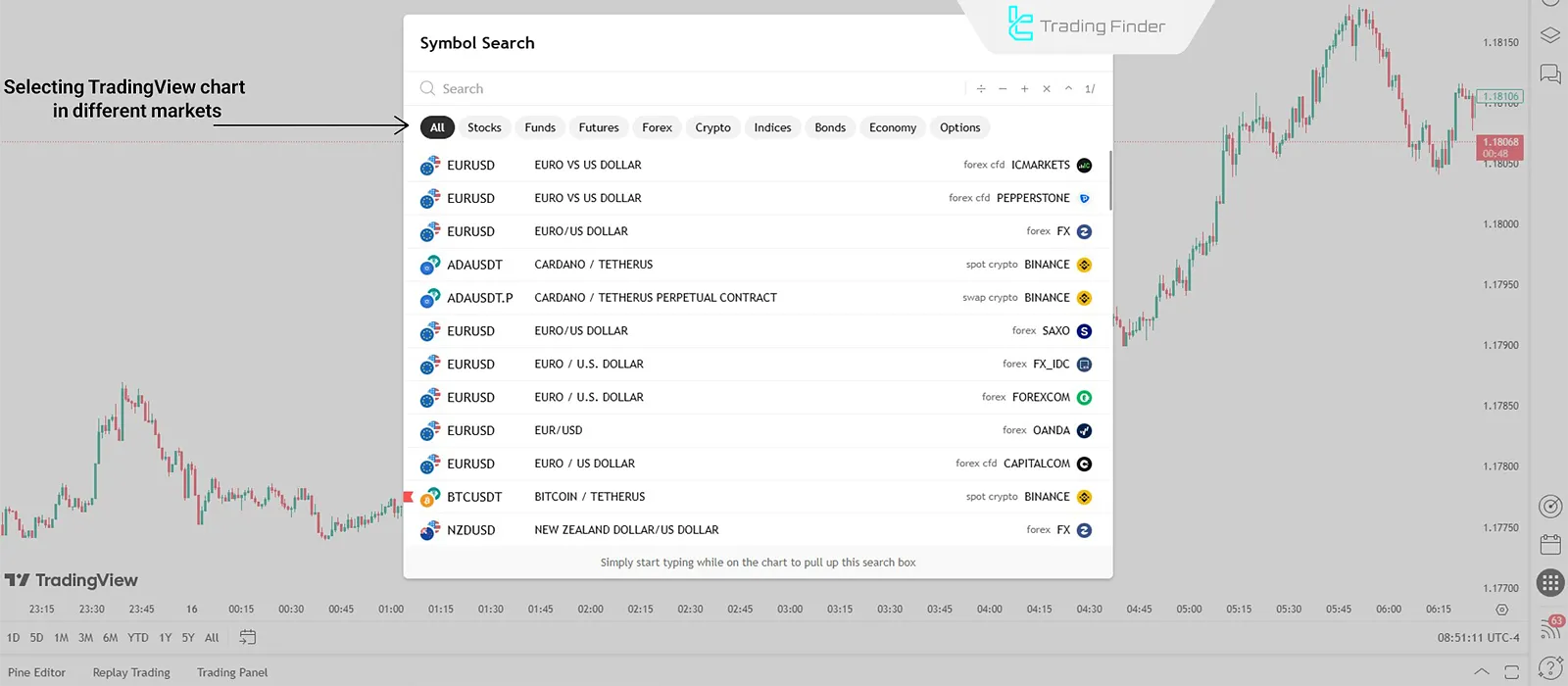Screen dimensions: 1568x686
Task: Click the symbol list vertical scrollbar
Action: 1110,181
